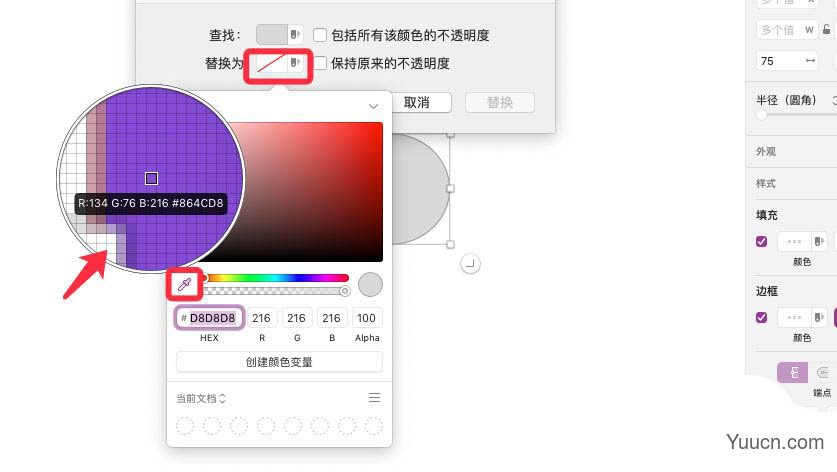Viewport: 837px width, 472px height.
Task: Open the find color swatch
Action: point(279,35)
